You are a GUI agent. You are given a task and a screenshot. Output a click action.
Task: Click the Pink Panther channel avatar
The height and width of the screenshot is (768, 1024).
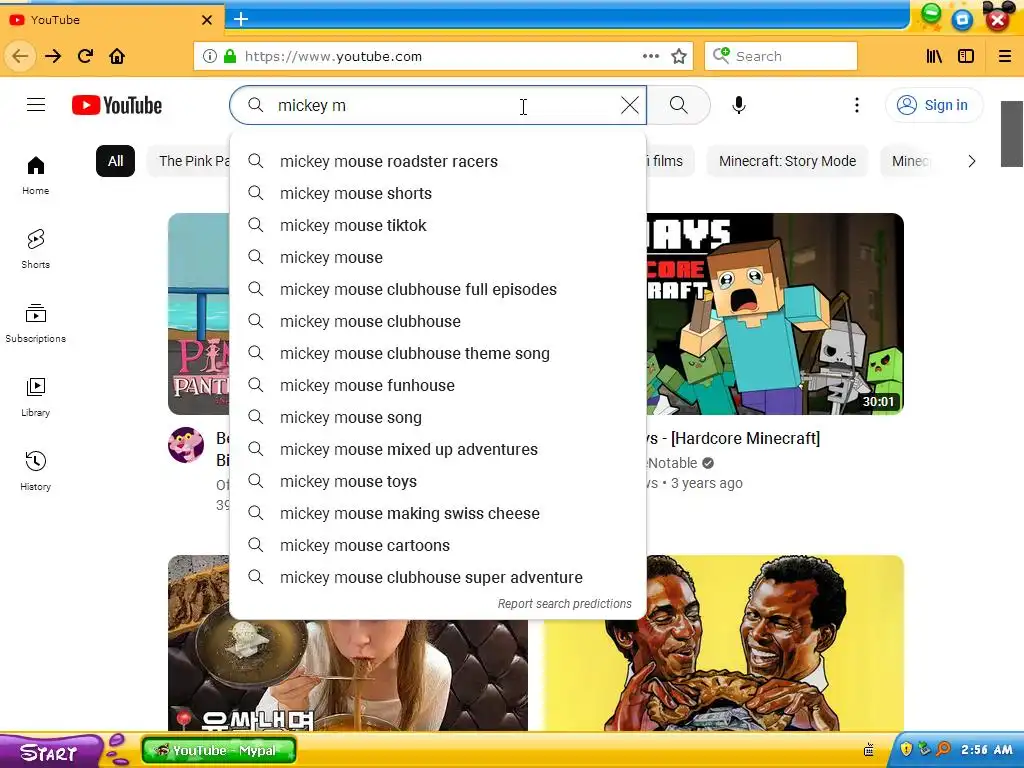click(x=186, y=445)
